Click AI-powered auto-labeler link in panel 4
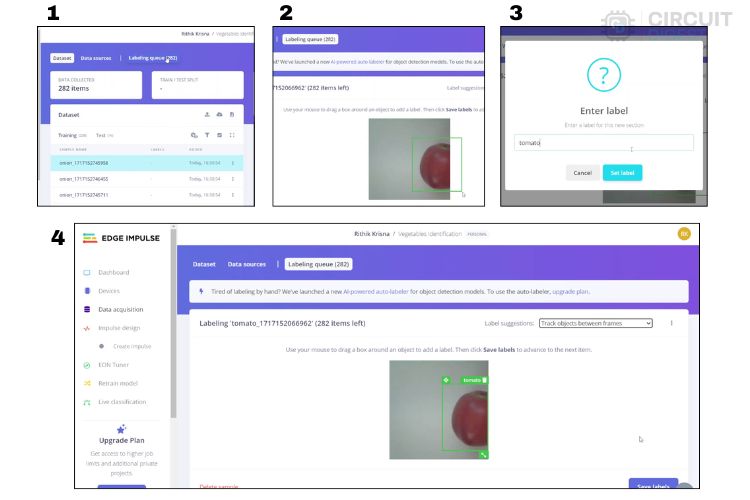Viewport: 750px width, 500px height. 376,291
